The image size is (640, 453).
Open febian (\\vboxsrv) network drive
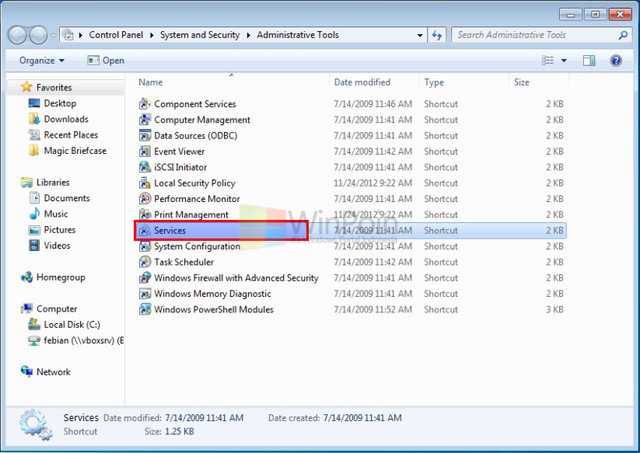pyautogui.click(x=84, y=340)
